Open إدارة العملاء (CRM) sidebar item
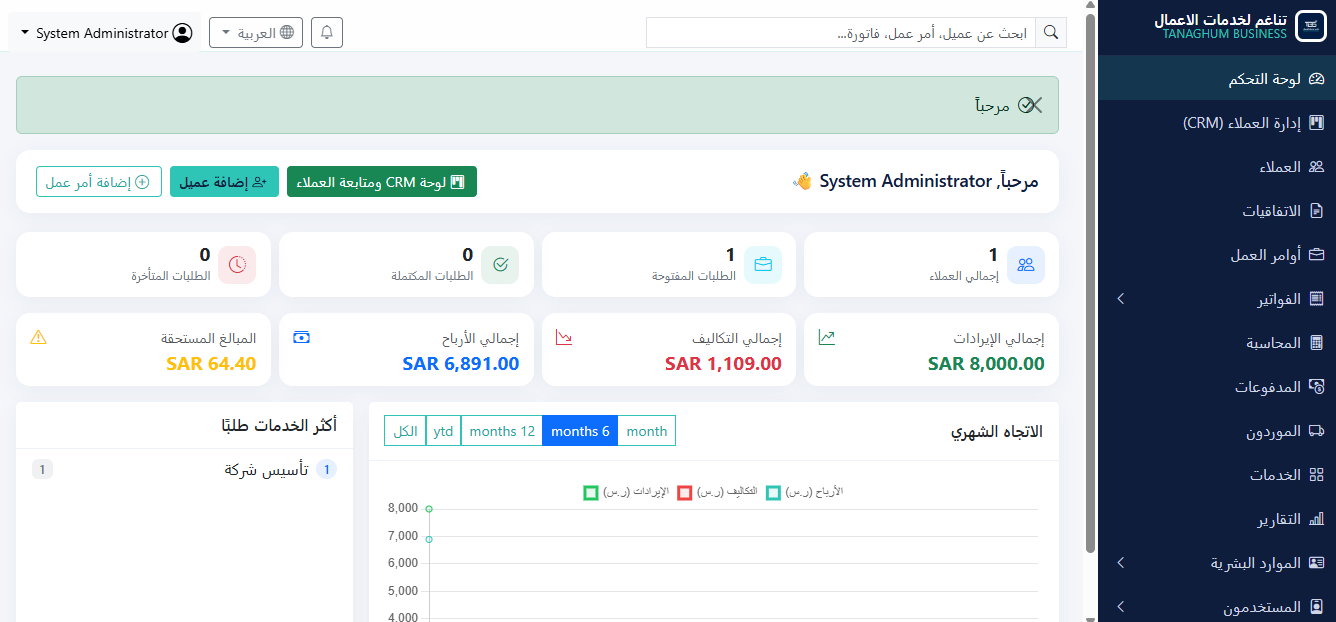Screen dimensions: 1336x622 1217,123
